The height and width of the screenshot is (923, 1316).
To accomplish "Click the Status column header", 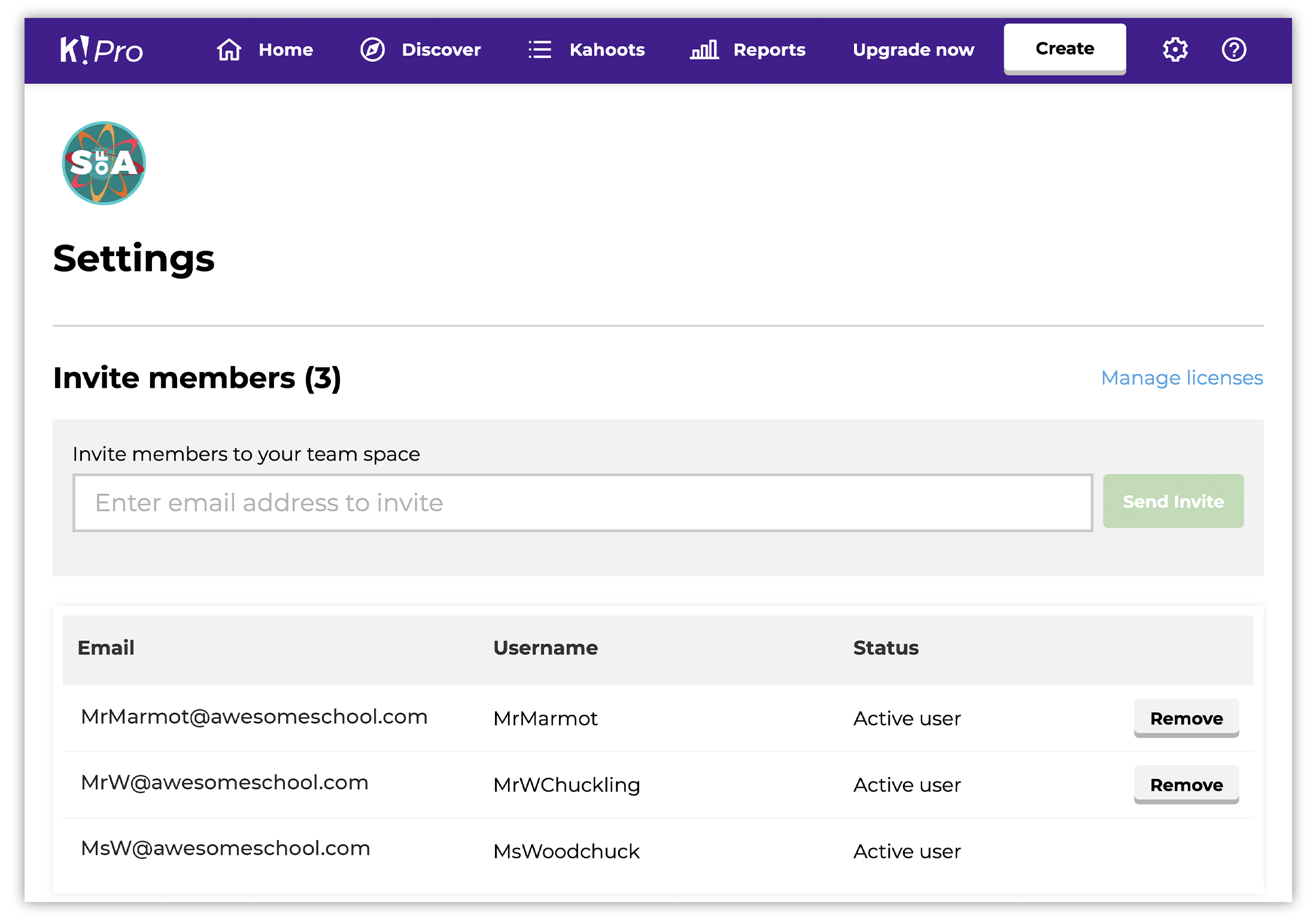I will tap(886, 648).
